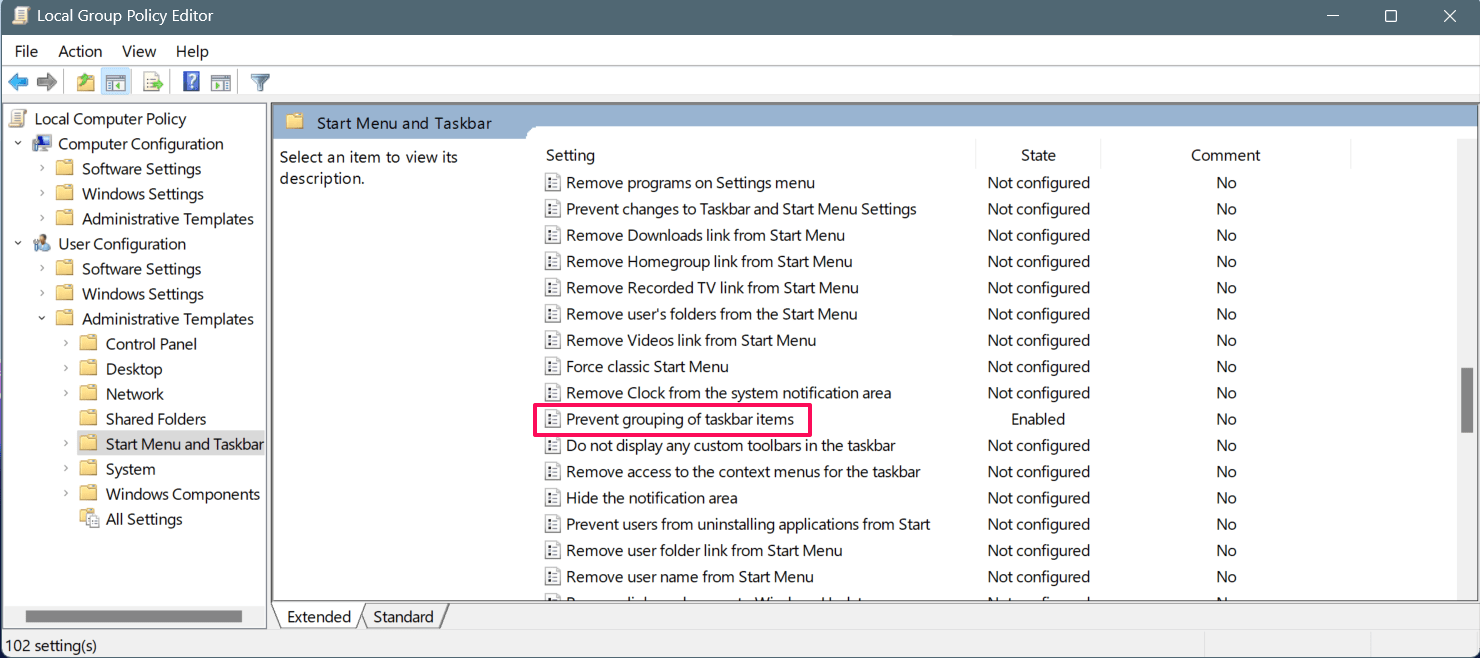This screenshot has height=658, width=1480.
Task: Open the Action menu
Action: click(x=80, y=51)
